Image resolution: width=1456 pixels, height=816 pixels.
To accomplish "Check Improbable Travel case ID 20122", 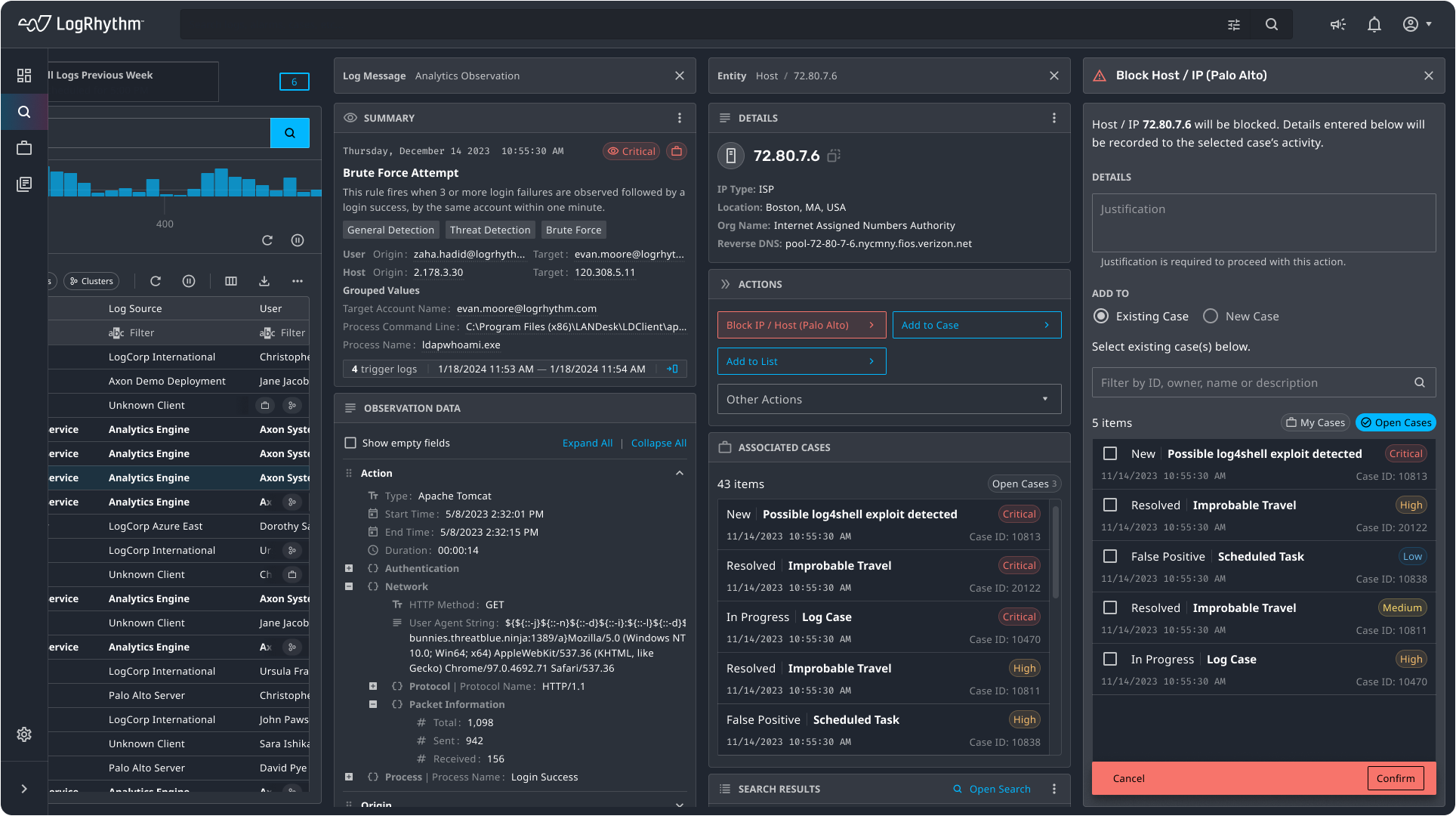I will (x=1110, y=505).
